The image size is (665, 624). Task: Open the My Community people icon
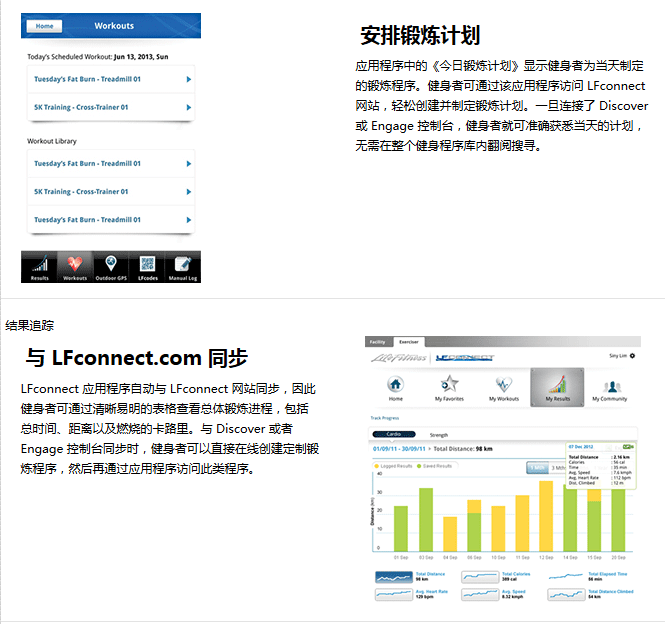click(609, 386)
